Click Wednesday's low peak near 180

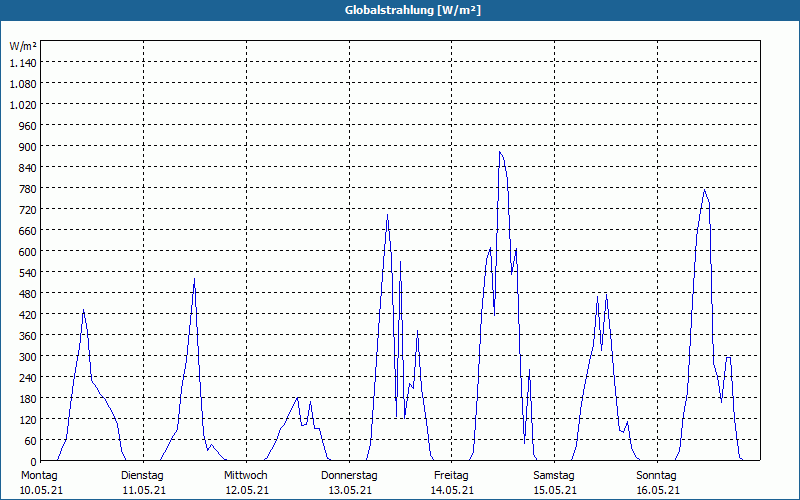pyautogui.click(x=297, y=397)
